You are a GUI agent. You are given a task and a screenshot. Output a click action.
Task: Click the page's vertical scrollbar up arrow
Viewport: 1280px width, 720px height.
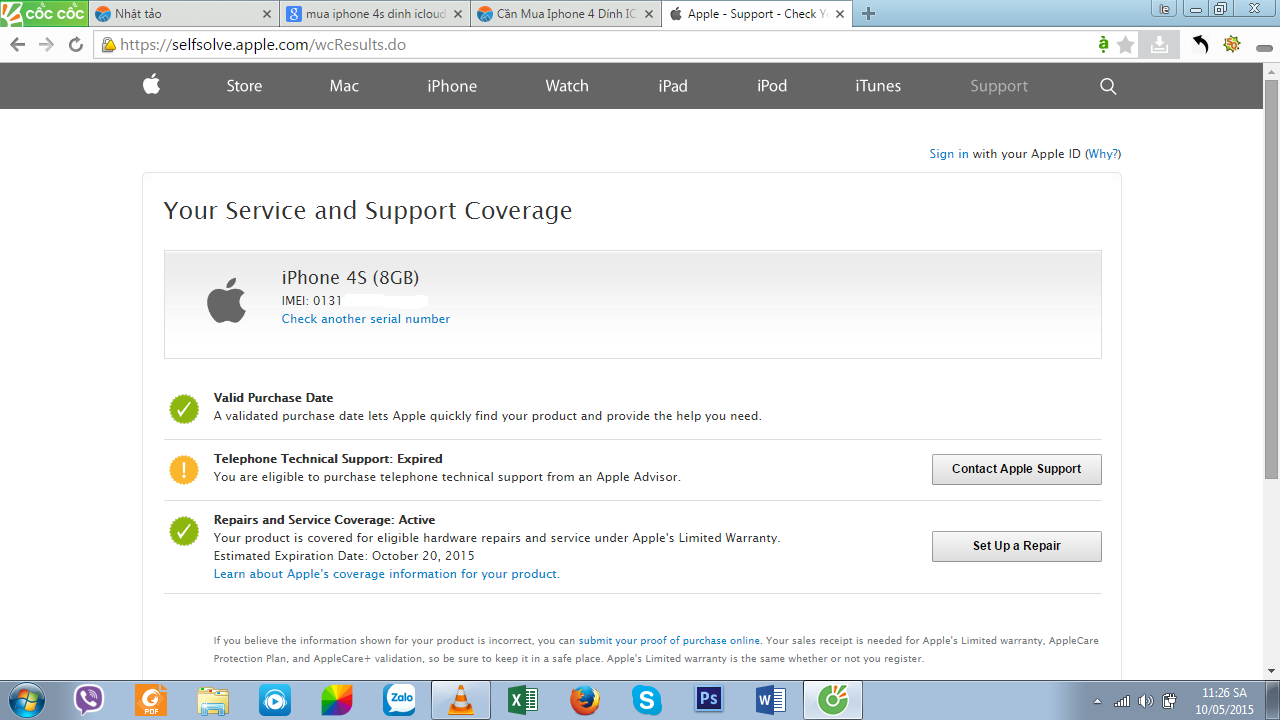coord(1271,71)
